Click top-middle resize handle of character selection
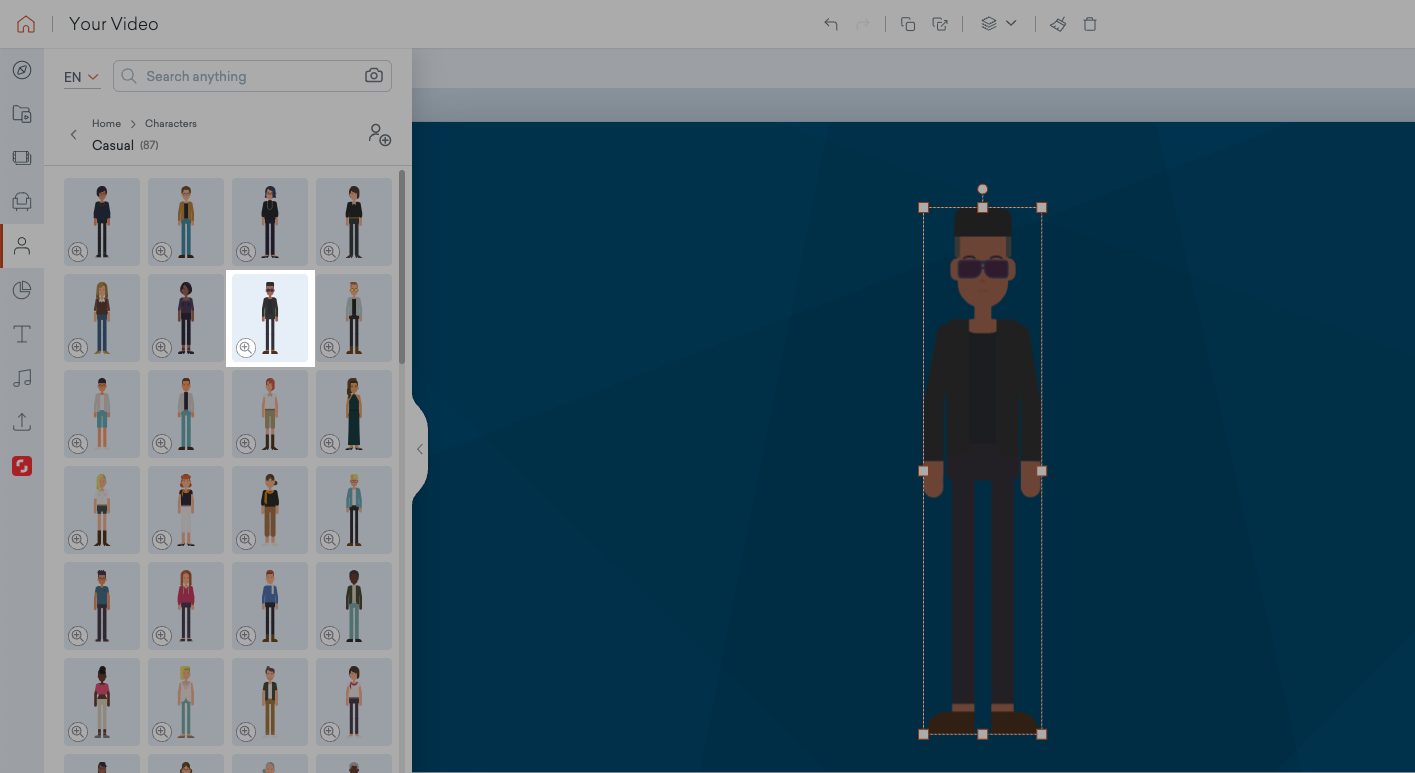Screen dimensions: 1415x773 (982, 208)
